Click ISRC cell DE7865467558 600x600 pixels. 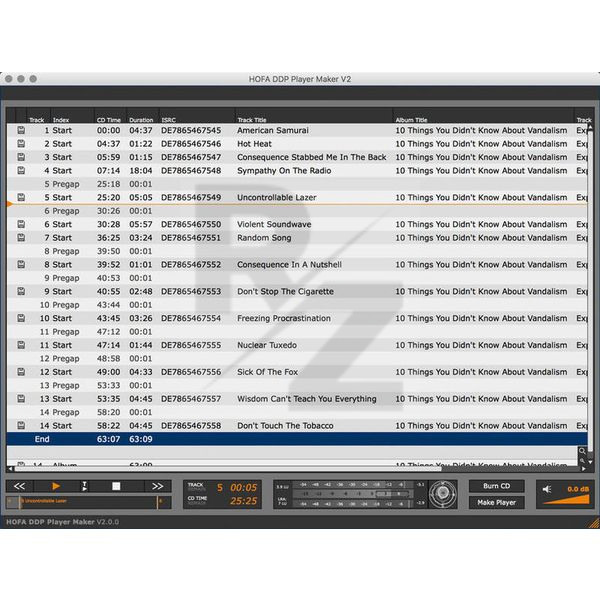tap(191, 426)
